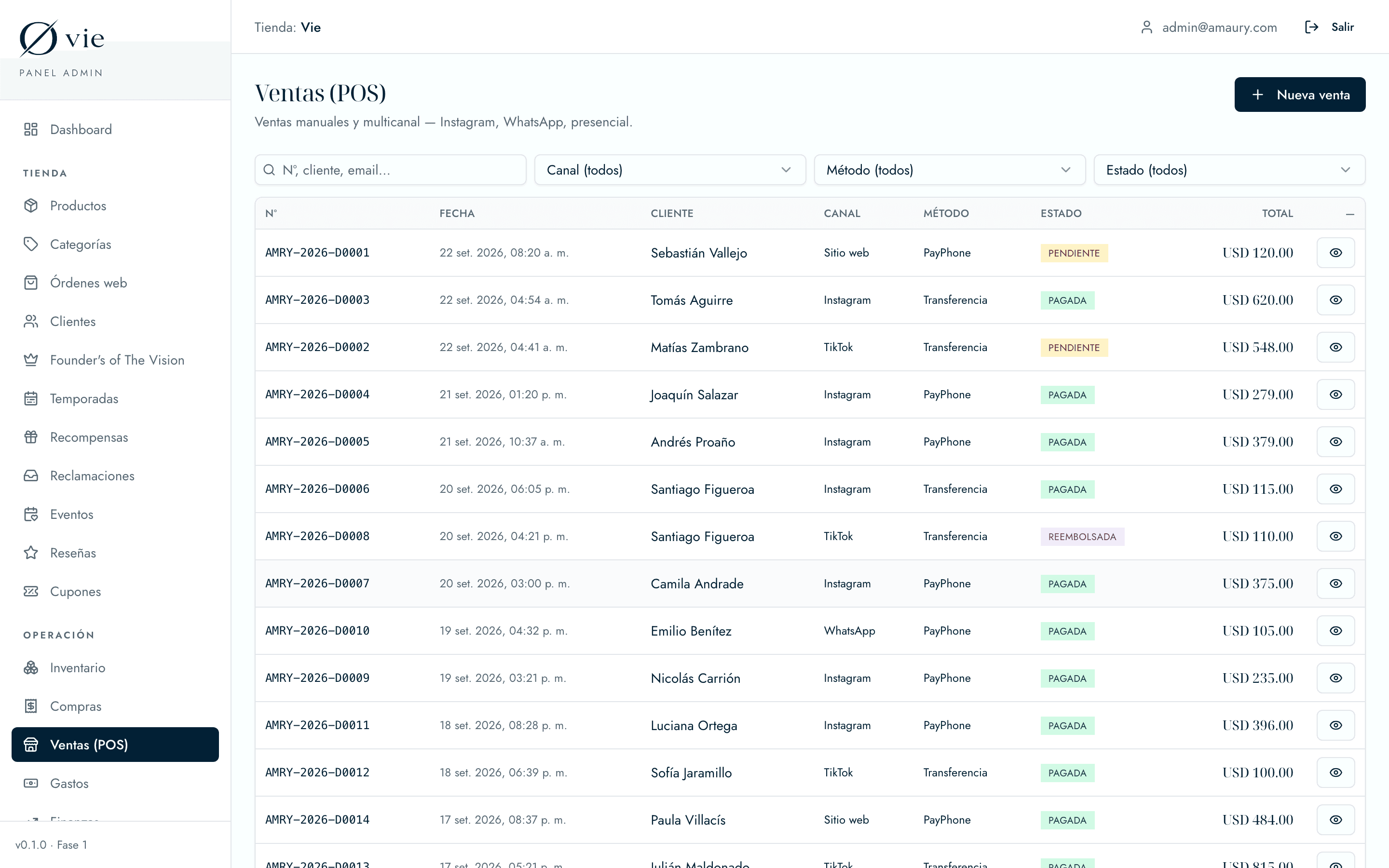This screenshot has width=1389, height=868.
Task: Open the Estado (todos) filter dropdown
Action: [x=1229, y=170]
